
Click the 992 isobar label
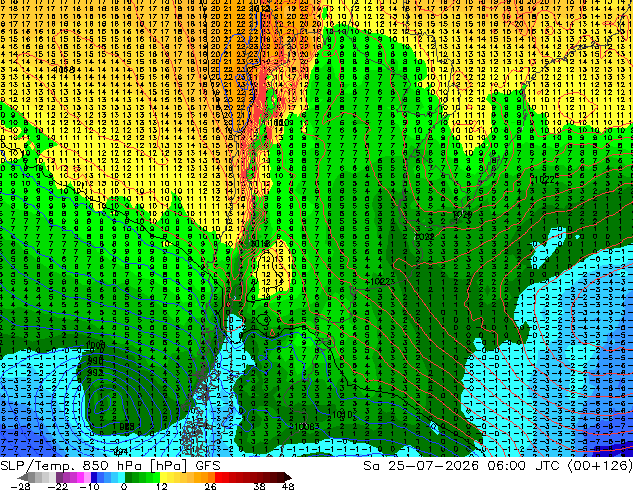(x=95, y=372)
